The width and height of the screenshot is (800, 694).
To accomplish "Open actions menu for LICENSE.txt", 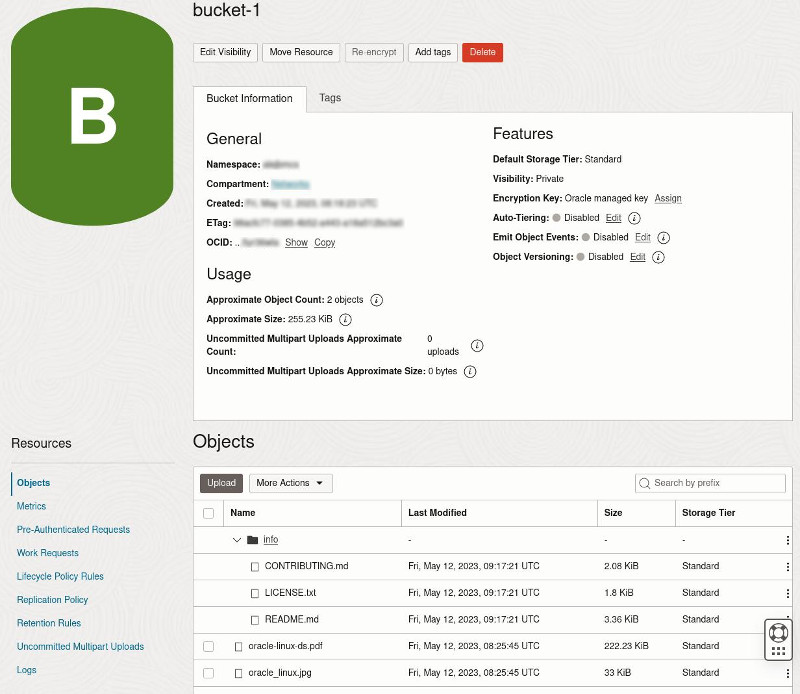I will [x=790, y=592].
